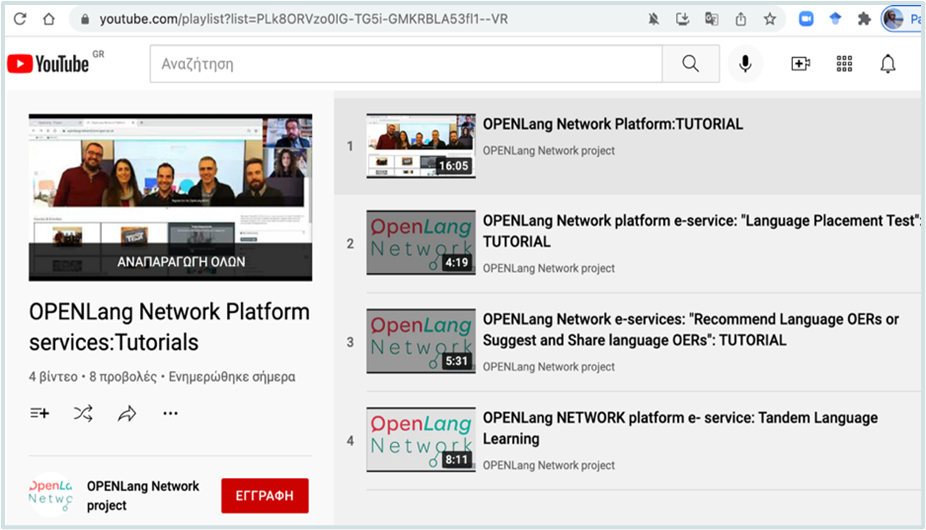Open the create video camera icon

(800, 64)
